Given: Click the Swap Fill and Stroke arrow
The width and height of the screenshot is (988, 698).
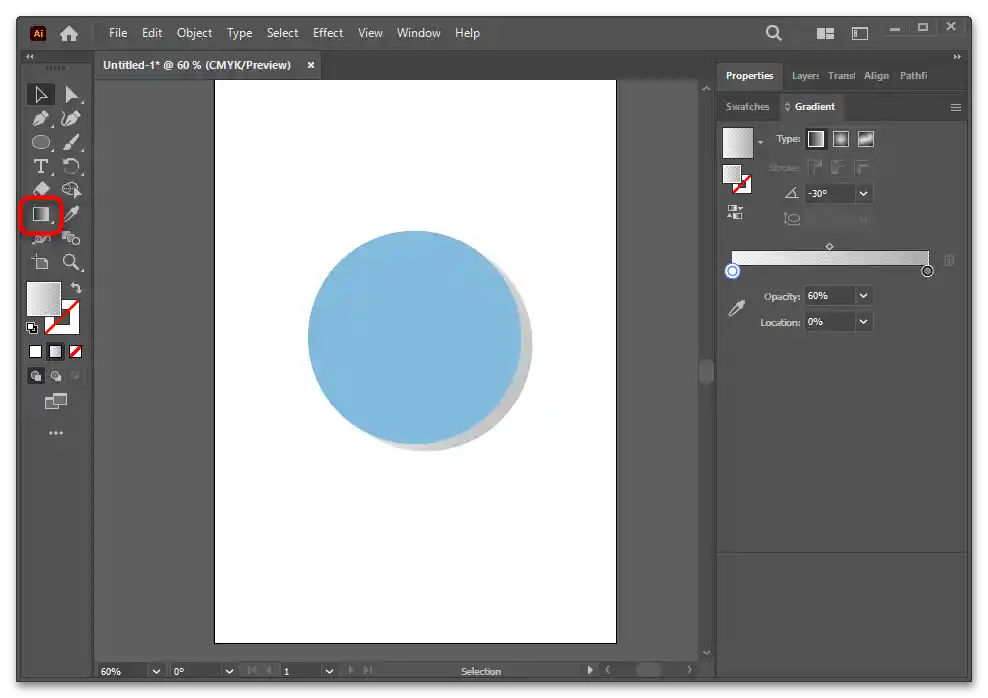Looking at the screenshot, I should 76,288.
